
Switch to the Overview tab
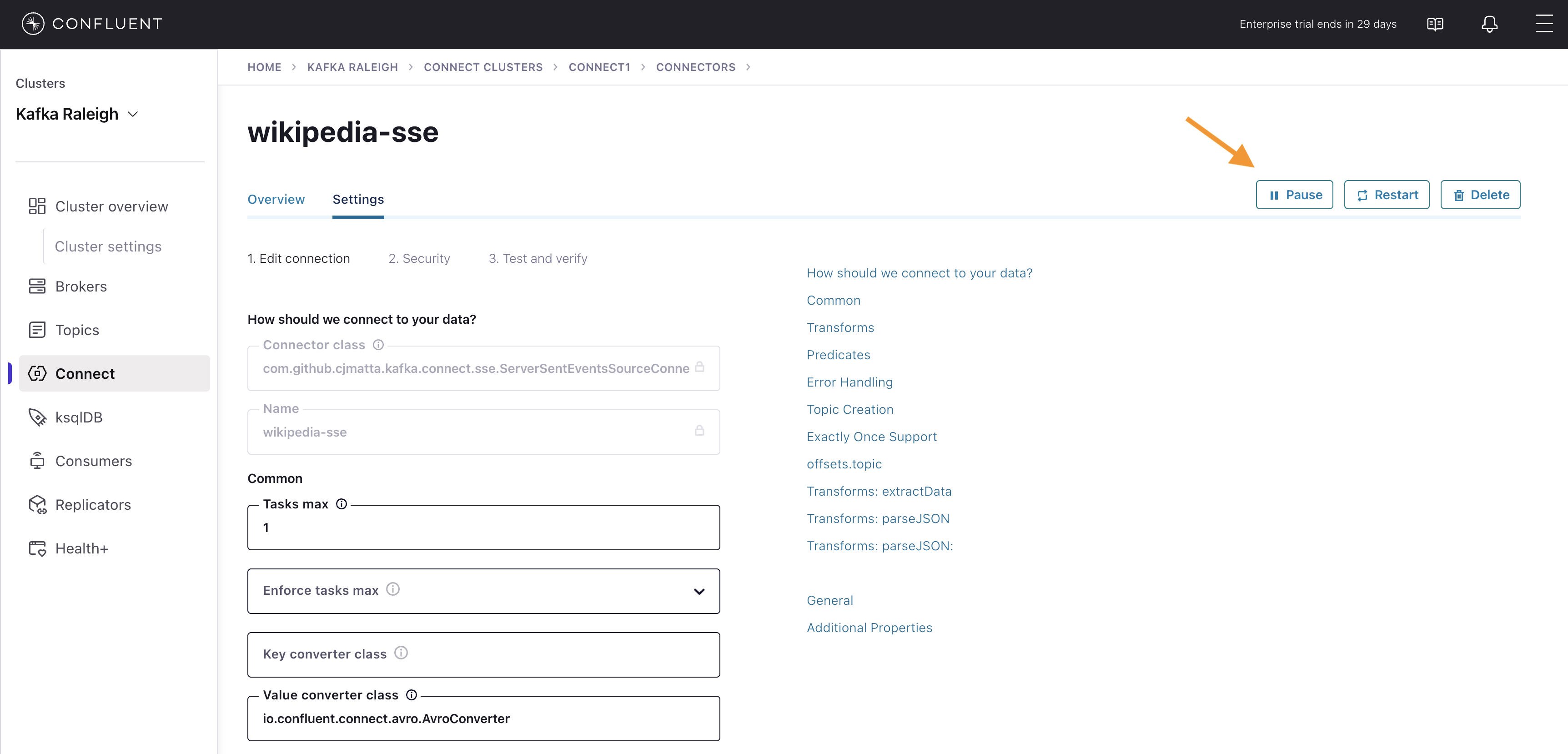276,200
